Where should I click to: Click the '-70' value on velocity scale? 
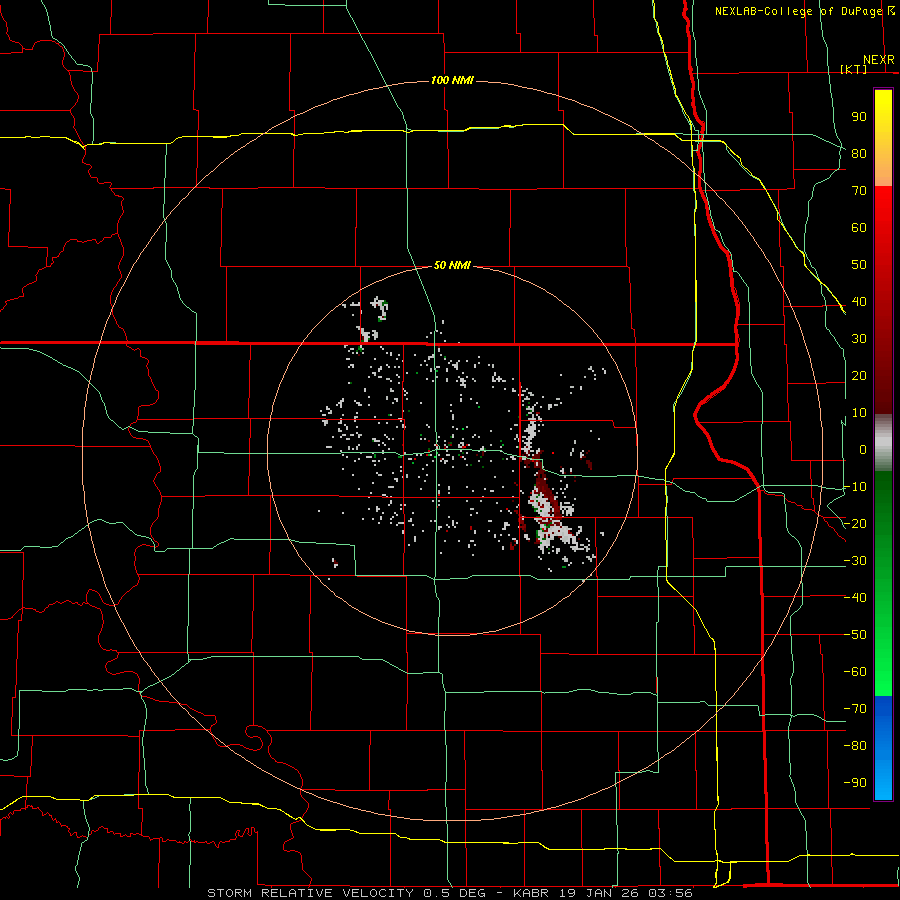click(855, 709)
